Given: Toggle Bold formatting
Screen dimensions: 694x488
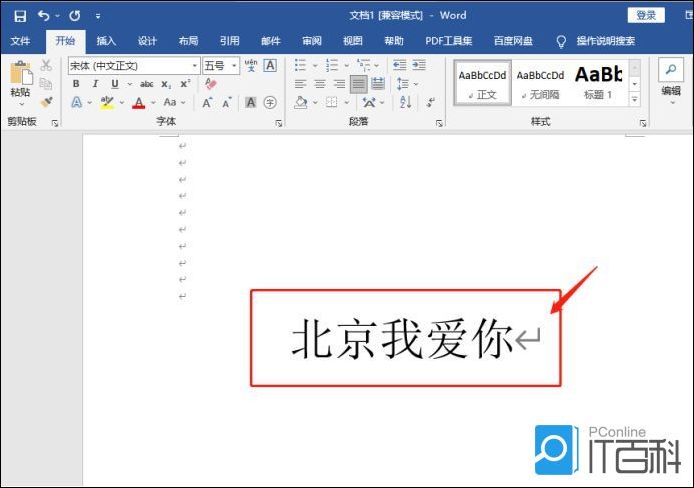Looking at the screenshot, I should (x=76, y=84).
